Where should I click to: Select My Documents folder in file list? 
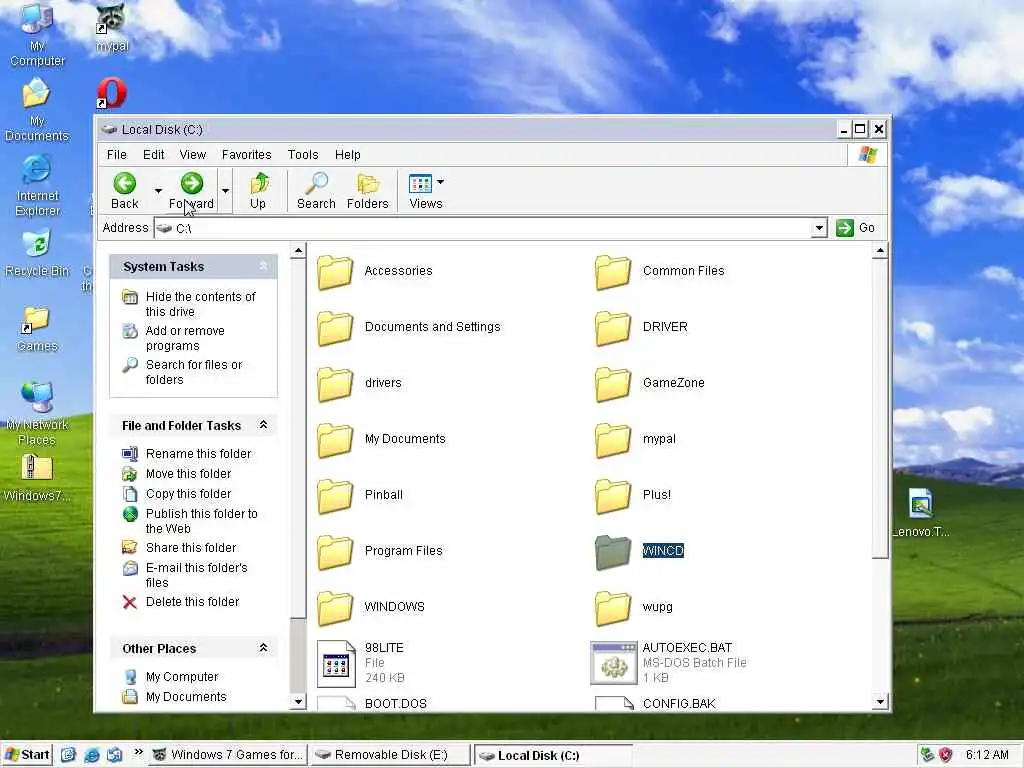click(x=335, y=440)
